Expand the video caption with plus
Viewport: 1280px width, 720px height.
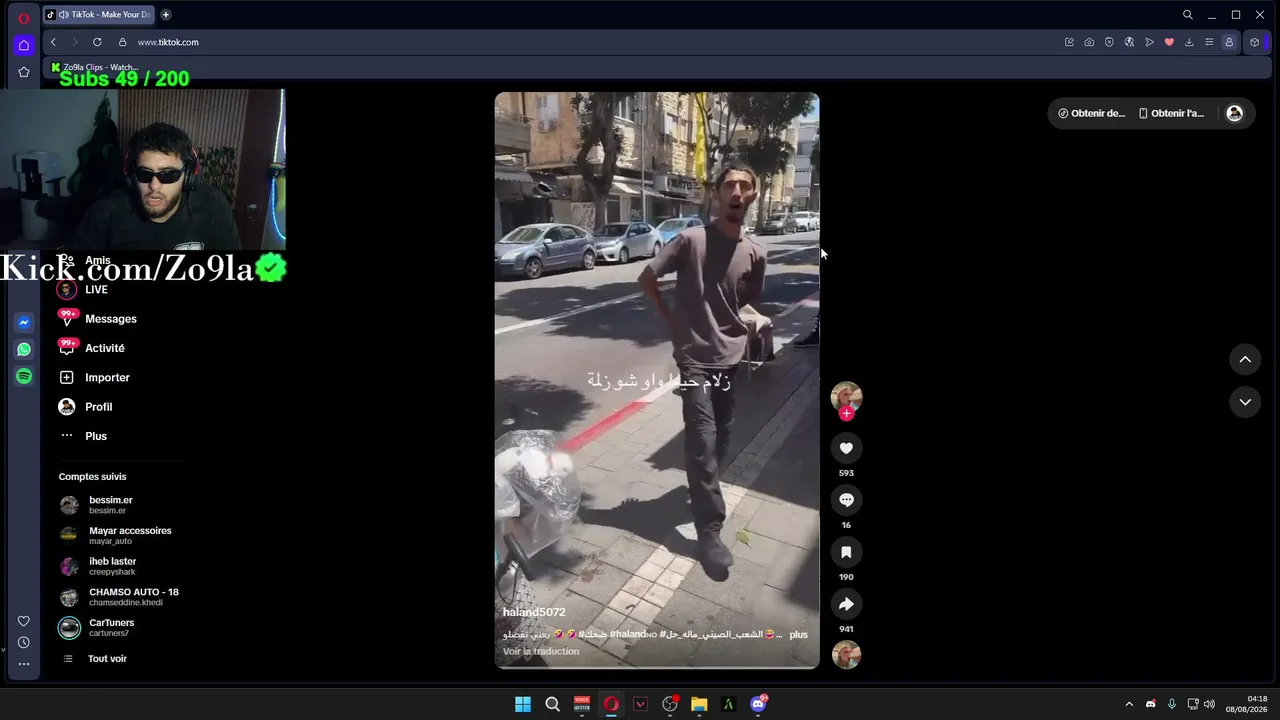(x=798, y=634)
